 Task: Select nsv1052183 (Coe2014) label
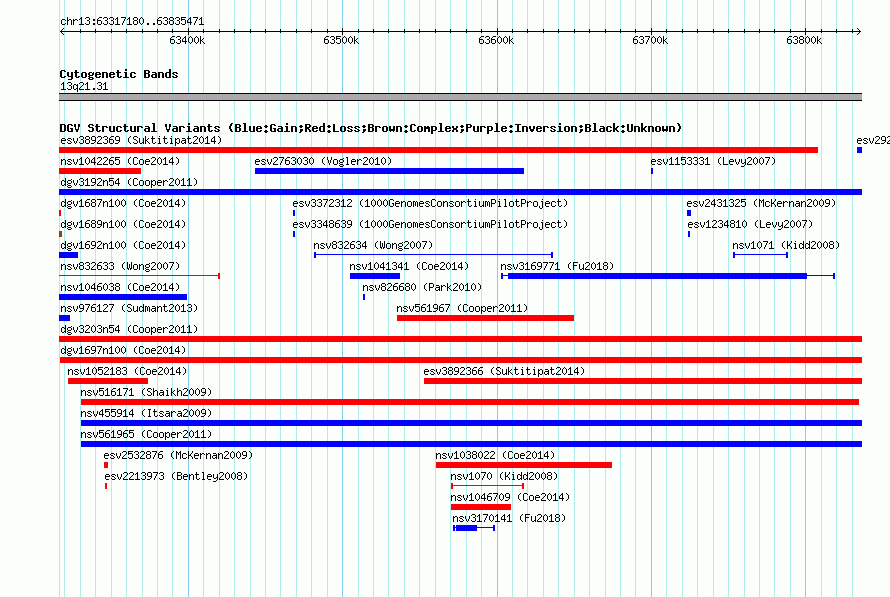[127, 371]
